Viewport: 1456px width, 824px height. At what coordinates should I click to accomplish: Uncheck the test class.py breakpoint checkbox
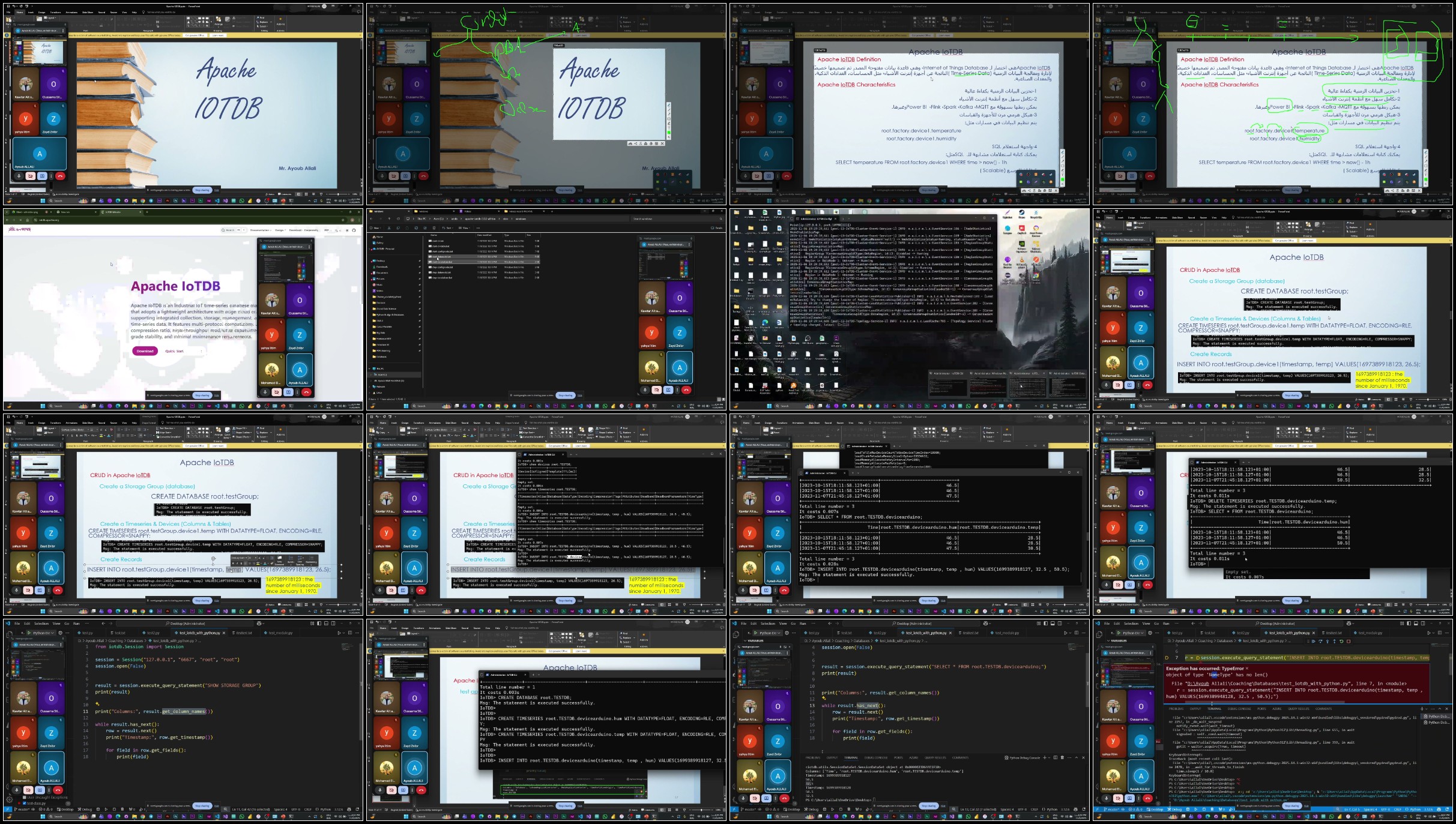click(x=24, y=804)
